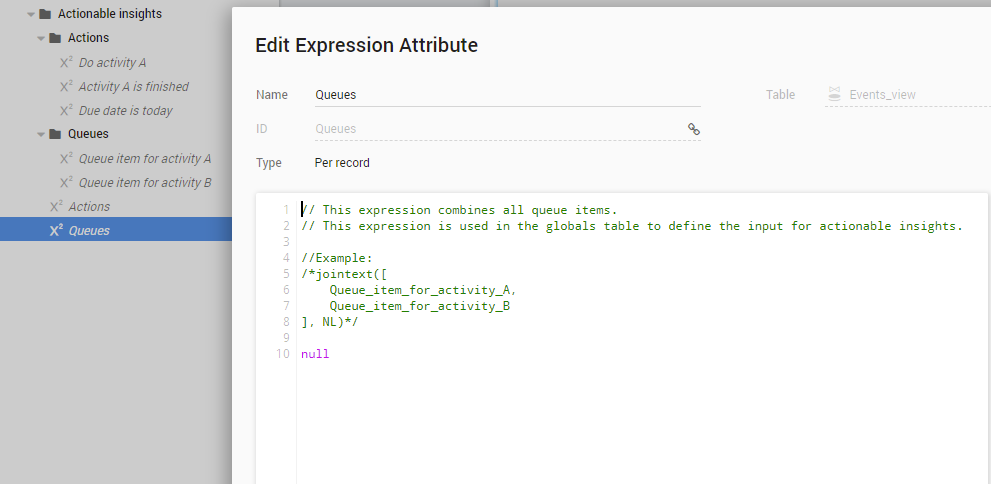Collapse the Actions subfolder arrow

click(41, 38)
